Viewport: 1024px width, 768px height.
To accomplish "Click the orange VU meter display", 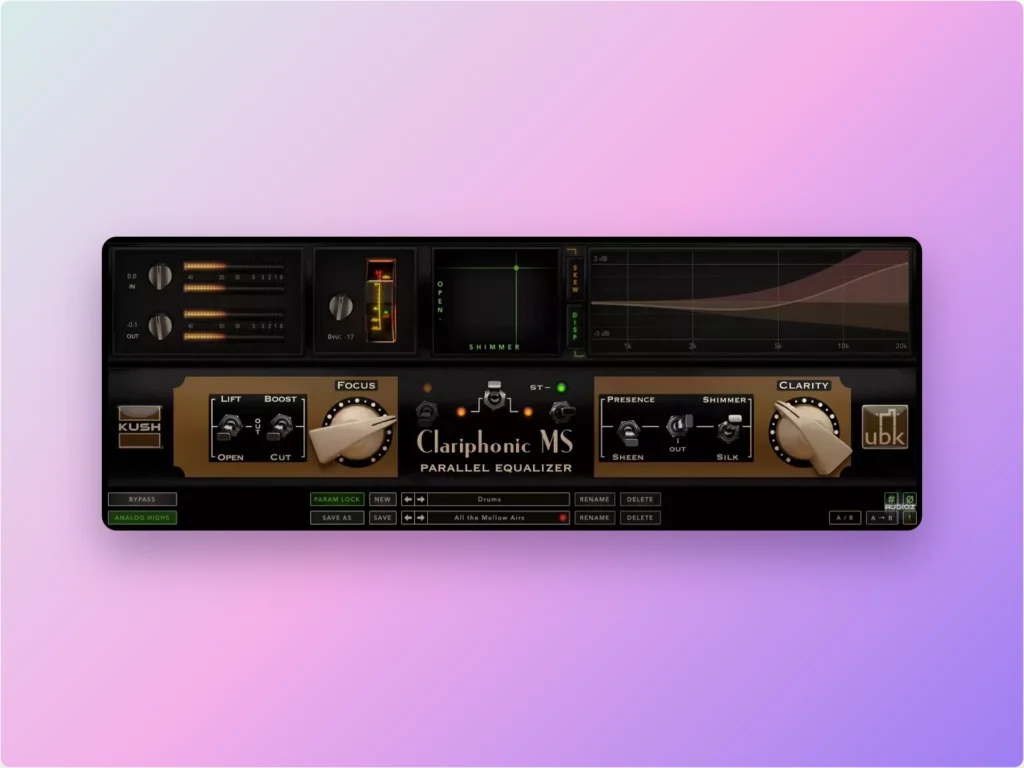I will pos(381,300).
